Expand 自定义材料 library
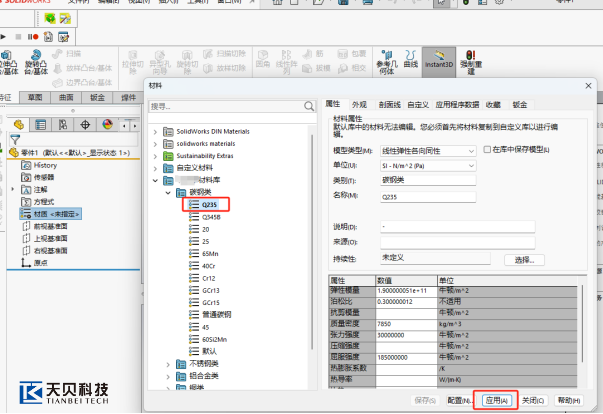This screenshot has height=414, width=603. click(x=155, y=168)
